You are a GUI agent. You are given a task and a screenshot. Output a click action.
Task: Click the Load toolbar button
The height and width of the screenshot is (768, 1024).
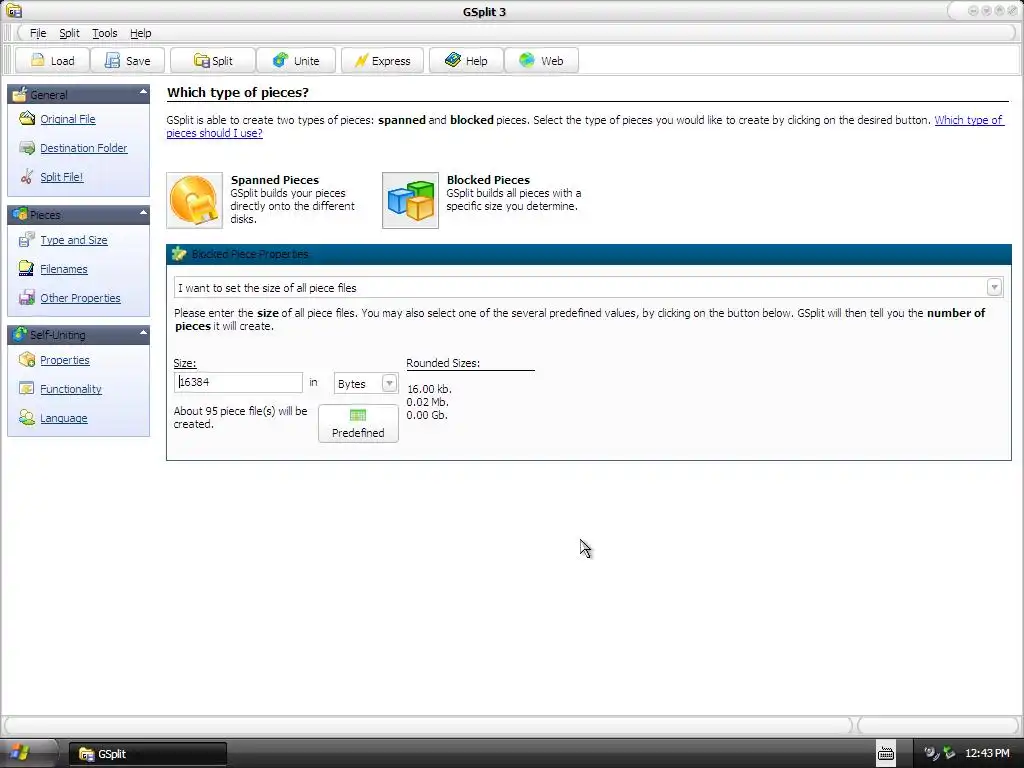click(x=52, y=61)
